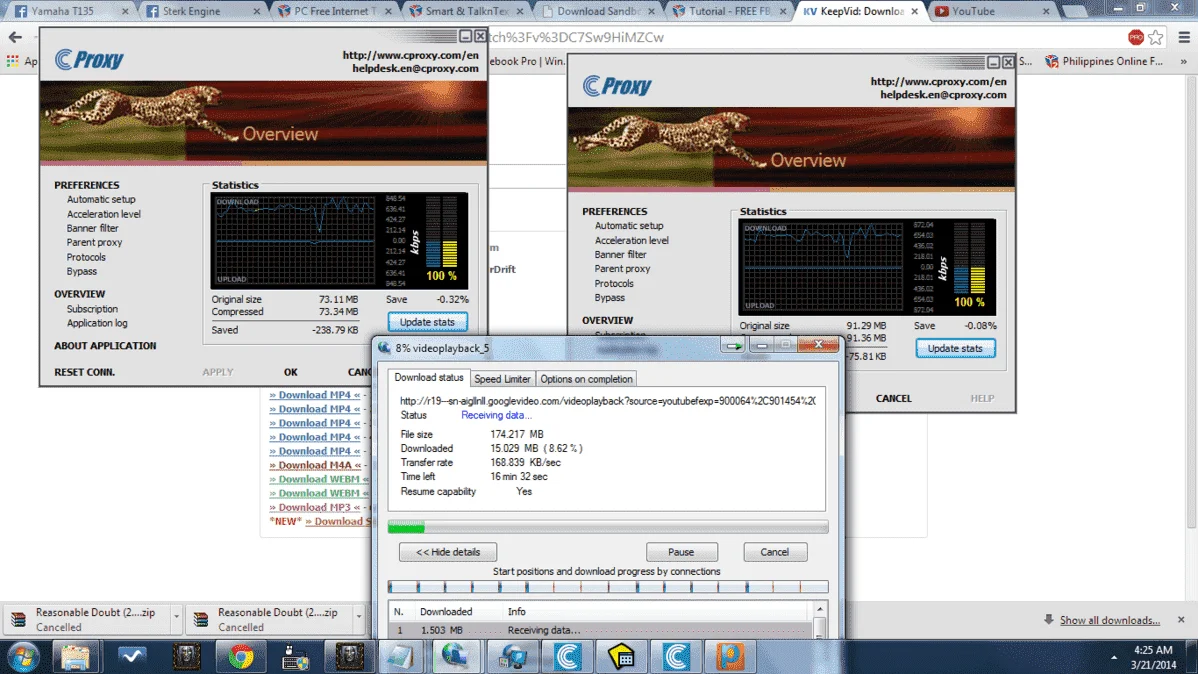Viewport: 1198px width, 674px height.
Task: Open Acceleration level in the left CProxy window
Action: point(103,215)
